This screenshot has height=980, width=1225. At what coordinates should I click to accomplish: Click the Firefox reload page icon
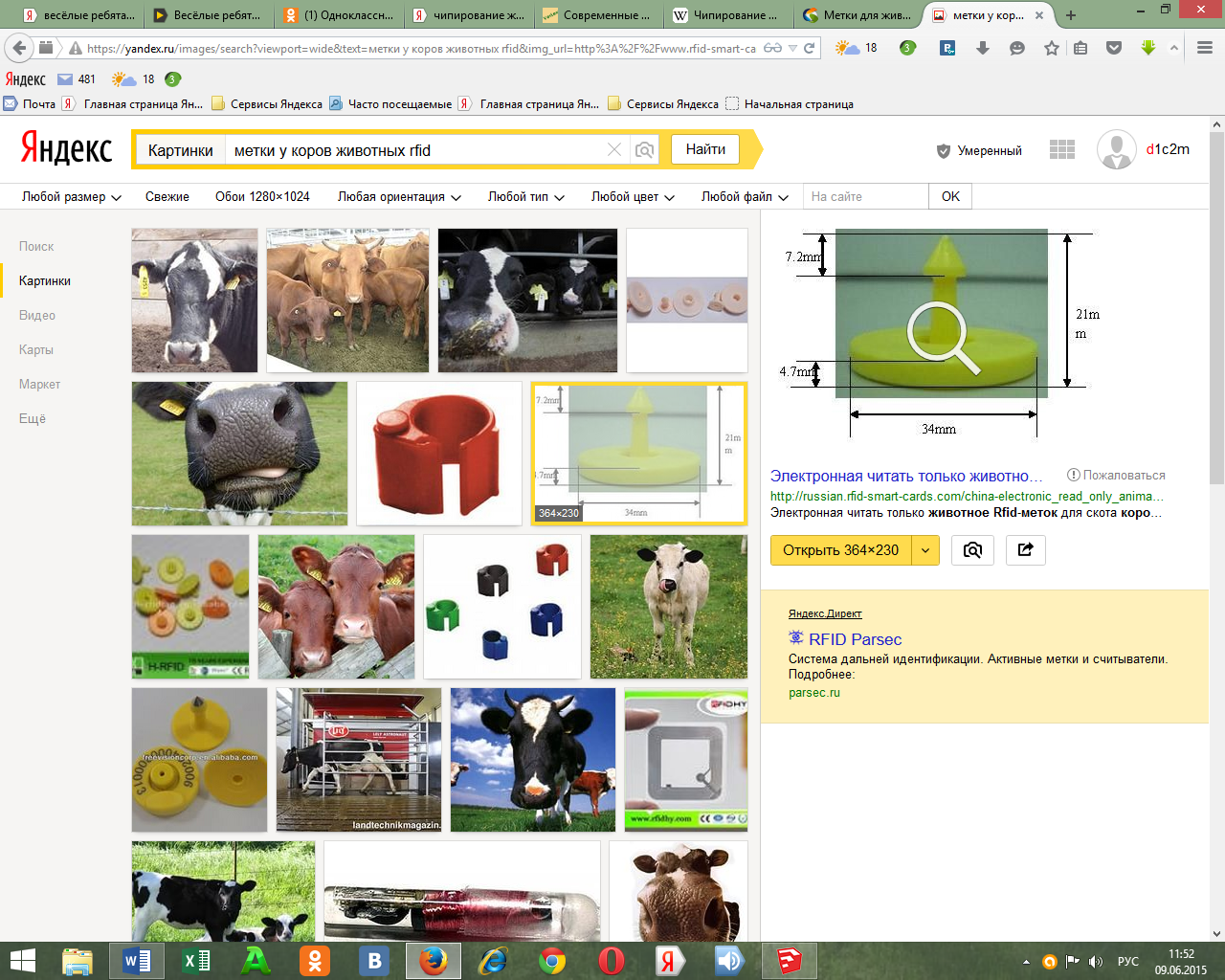810,48
